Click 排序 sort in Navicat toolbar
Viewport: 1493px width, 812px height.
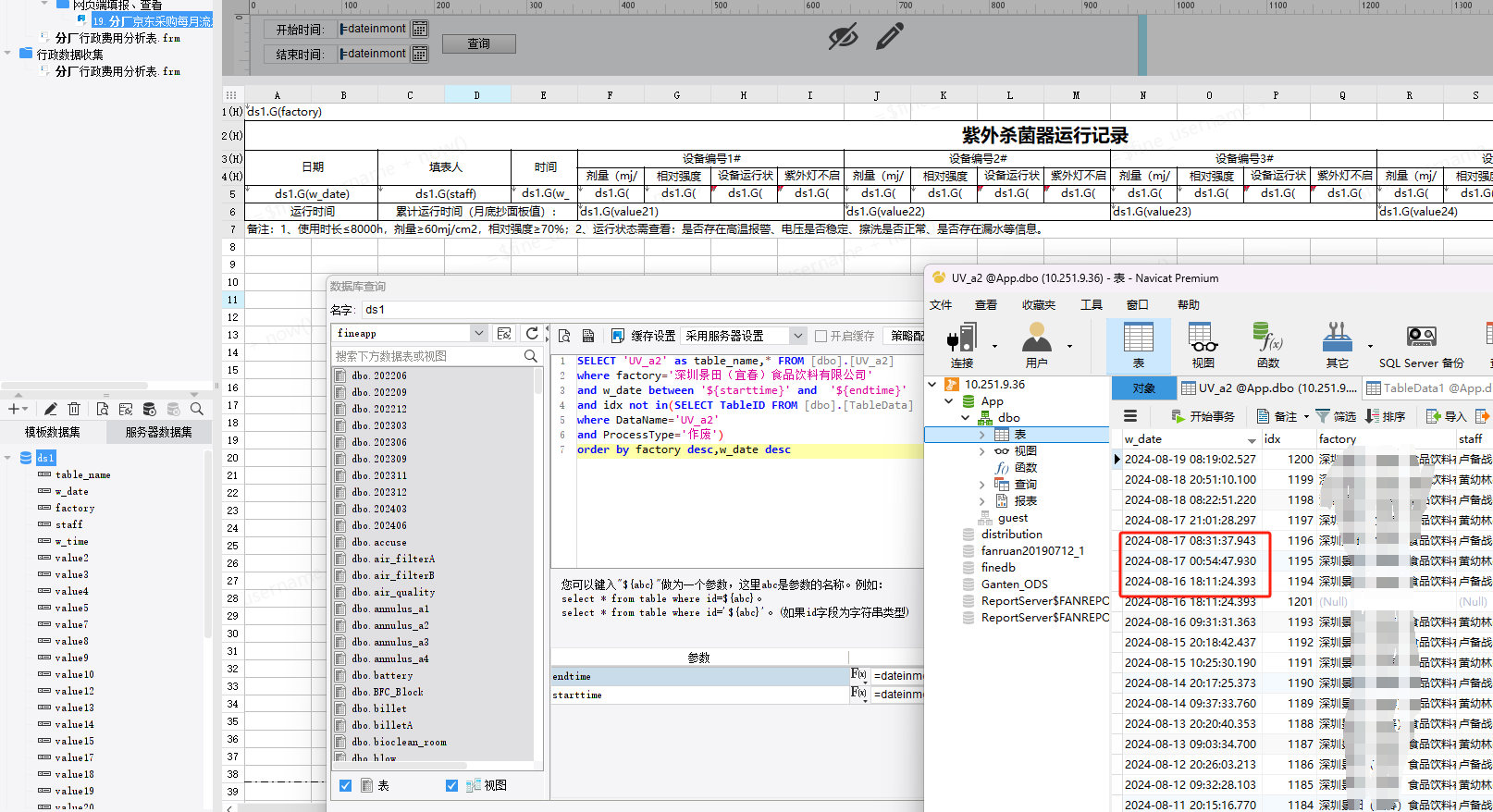point(1385,416)
